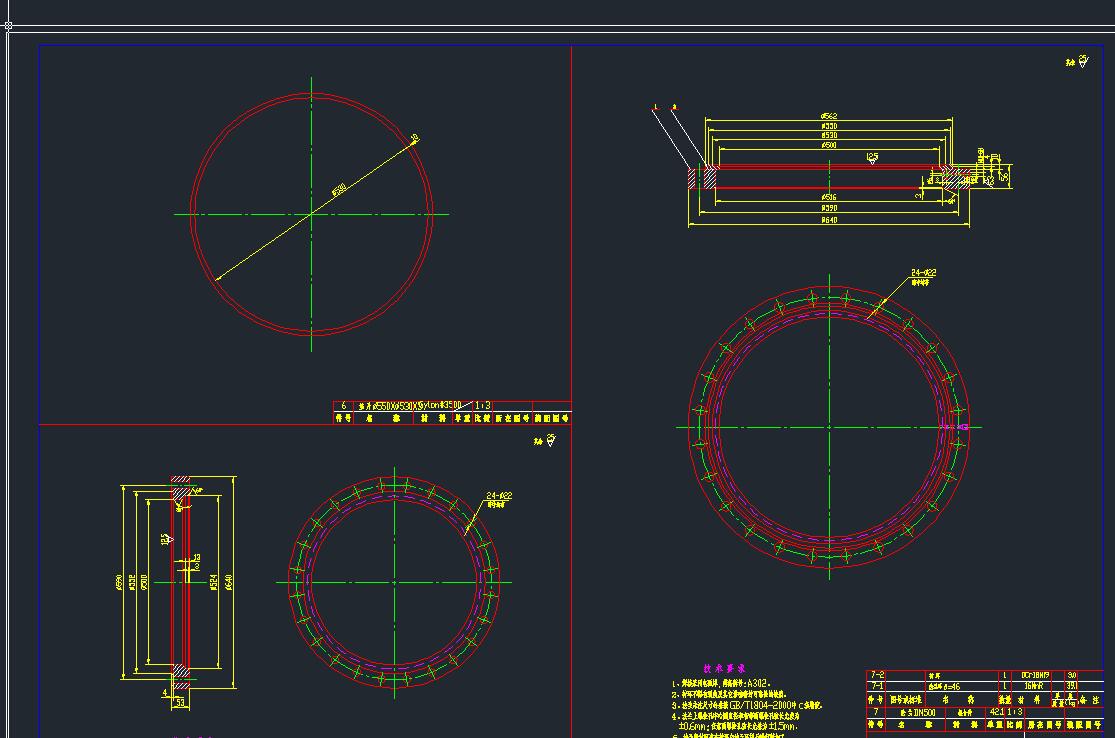Select the ø640 dimension at section bottom
Screen dimensions: 1115x738
828,220
